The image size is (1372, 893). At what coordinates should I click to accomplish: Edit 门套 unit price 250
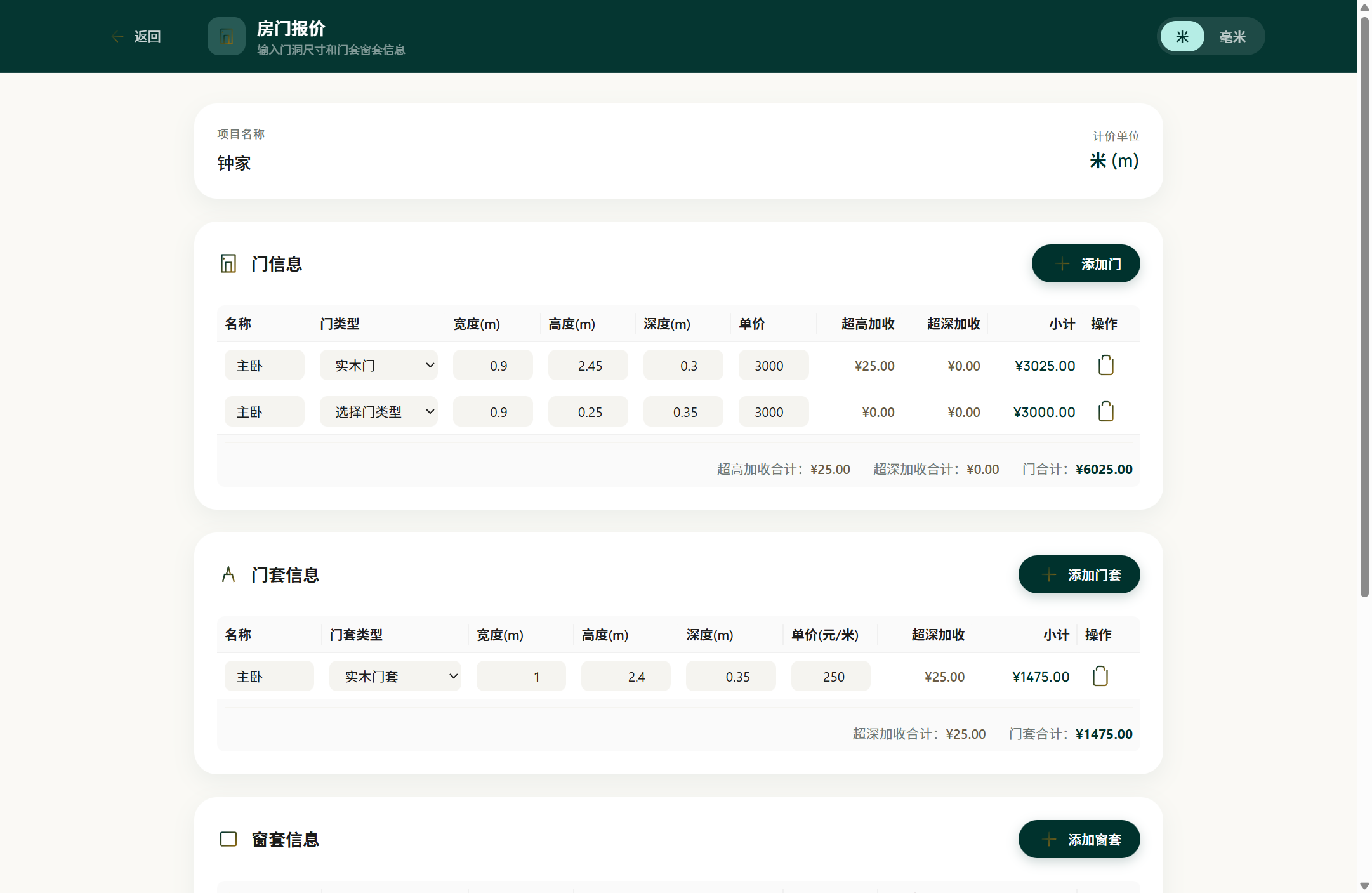[x=831, y=676]
